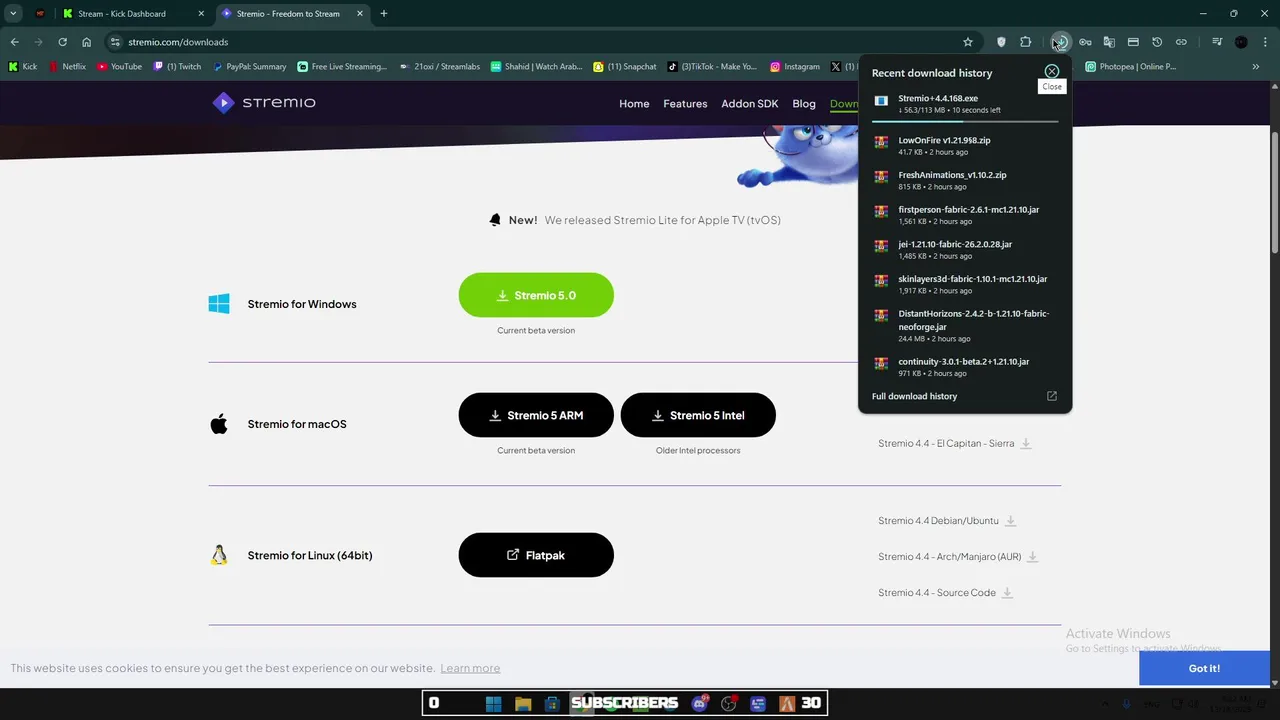1280x720 pixels.
Task: Close the Stream - Kick Dashboard tab
Action: [x=200, y=14]
